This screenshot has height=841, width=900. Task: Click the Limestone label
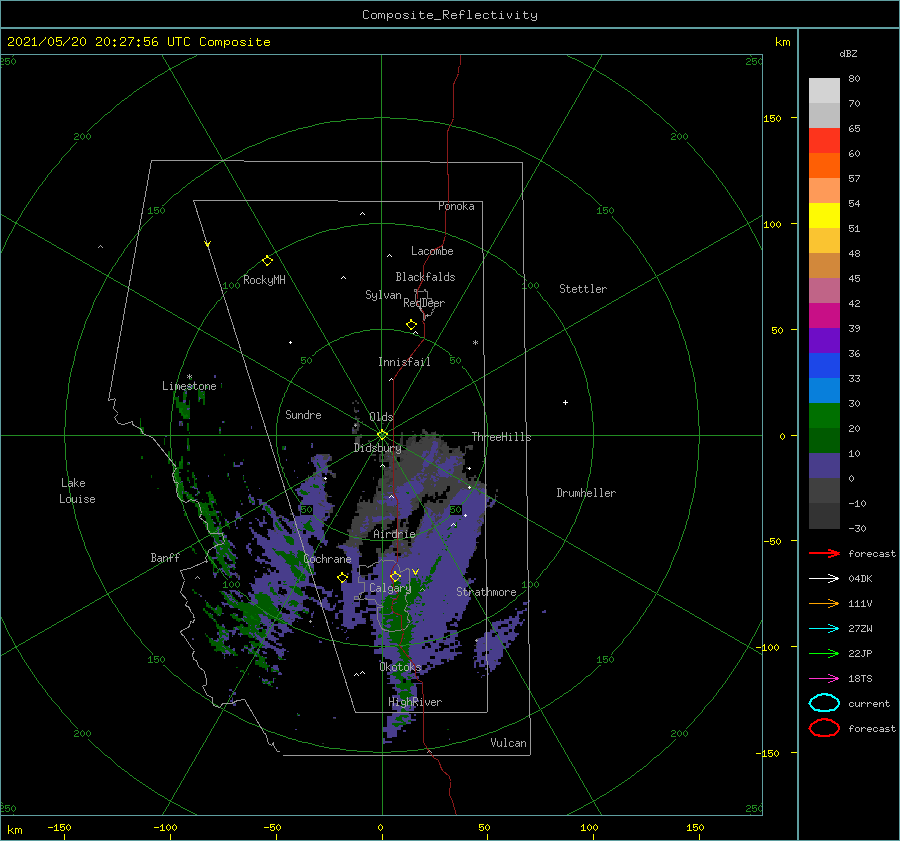point(189,386)
